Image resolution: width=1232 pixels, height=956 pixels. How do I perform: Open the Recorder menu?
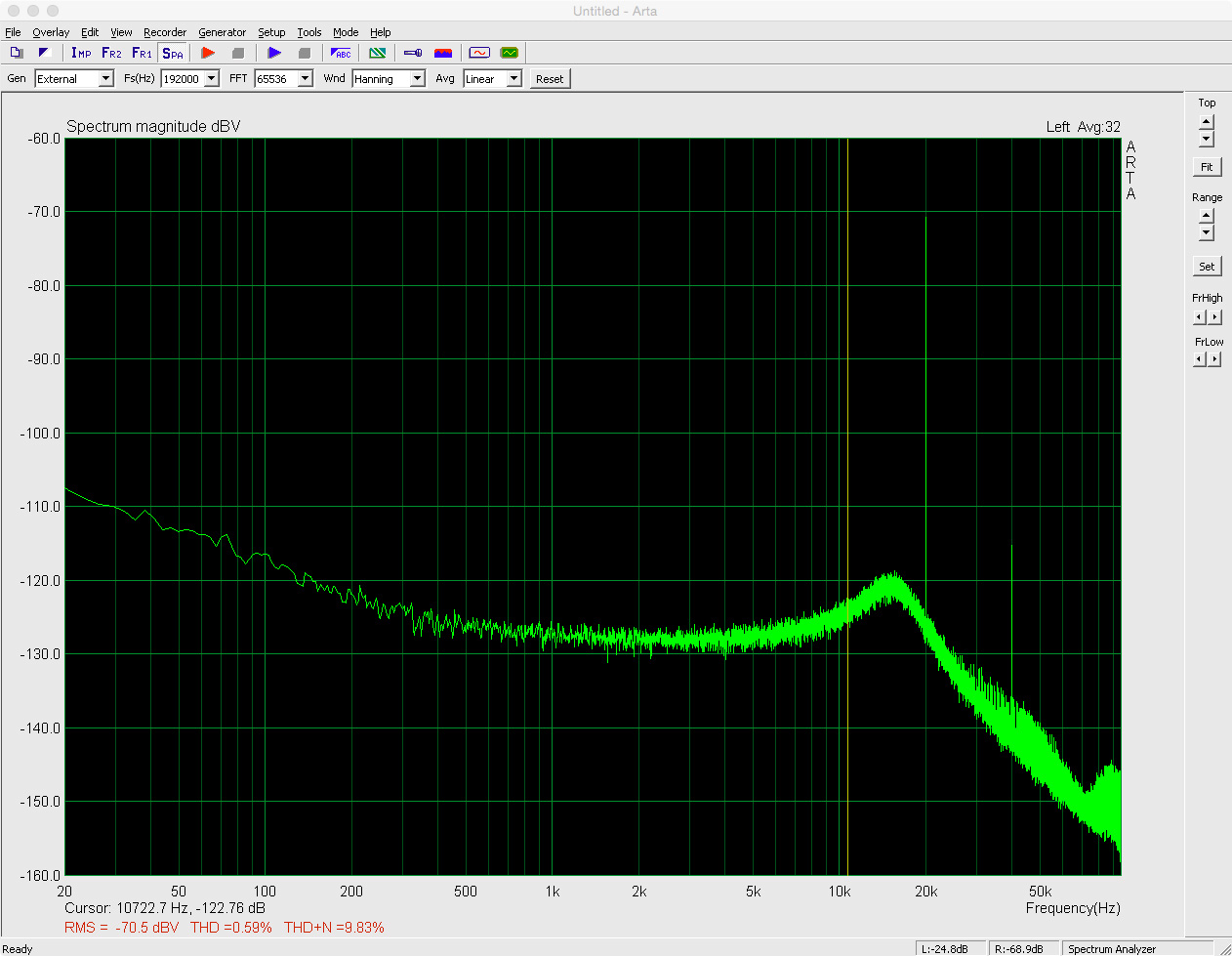(165, 32)
